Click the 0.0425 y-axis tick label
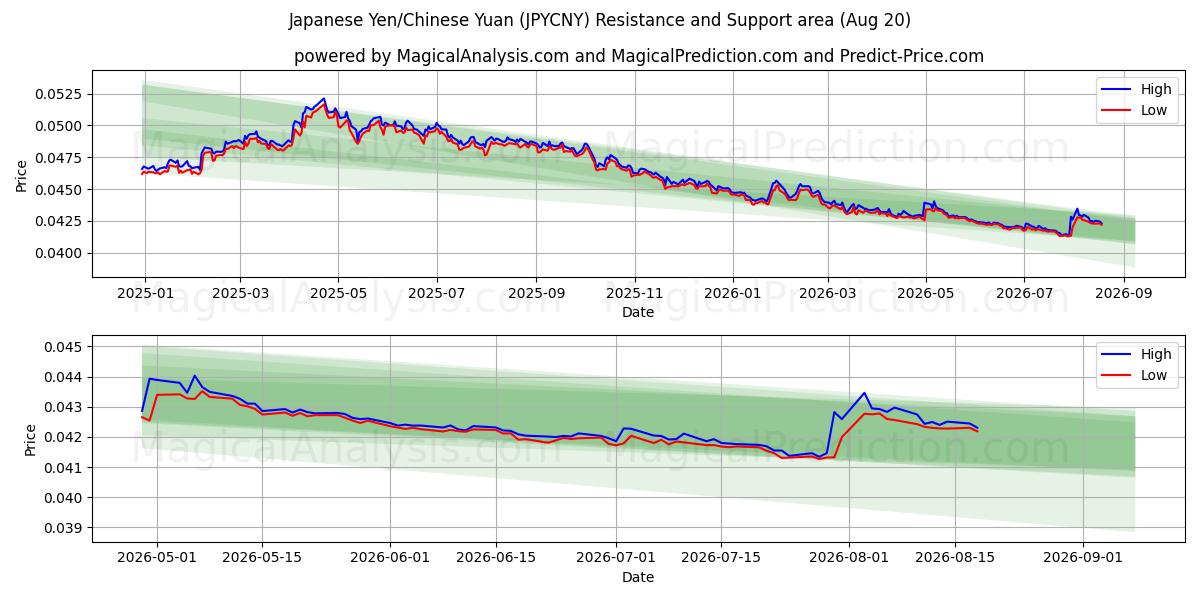This screenshot has height=600, width=1200. [61, 221]
